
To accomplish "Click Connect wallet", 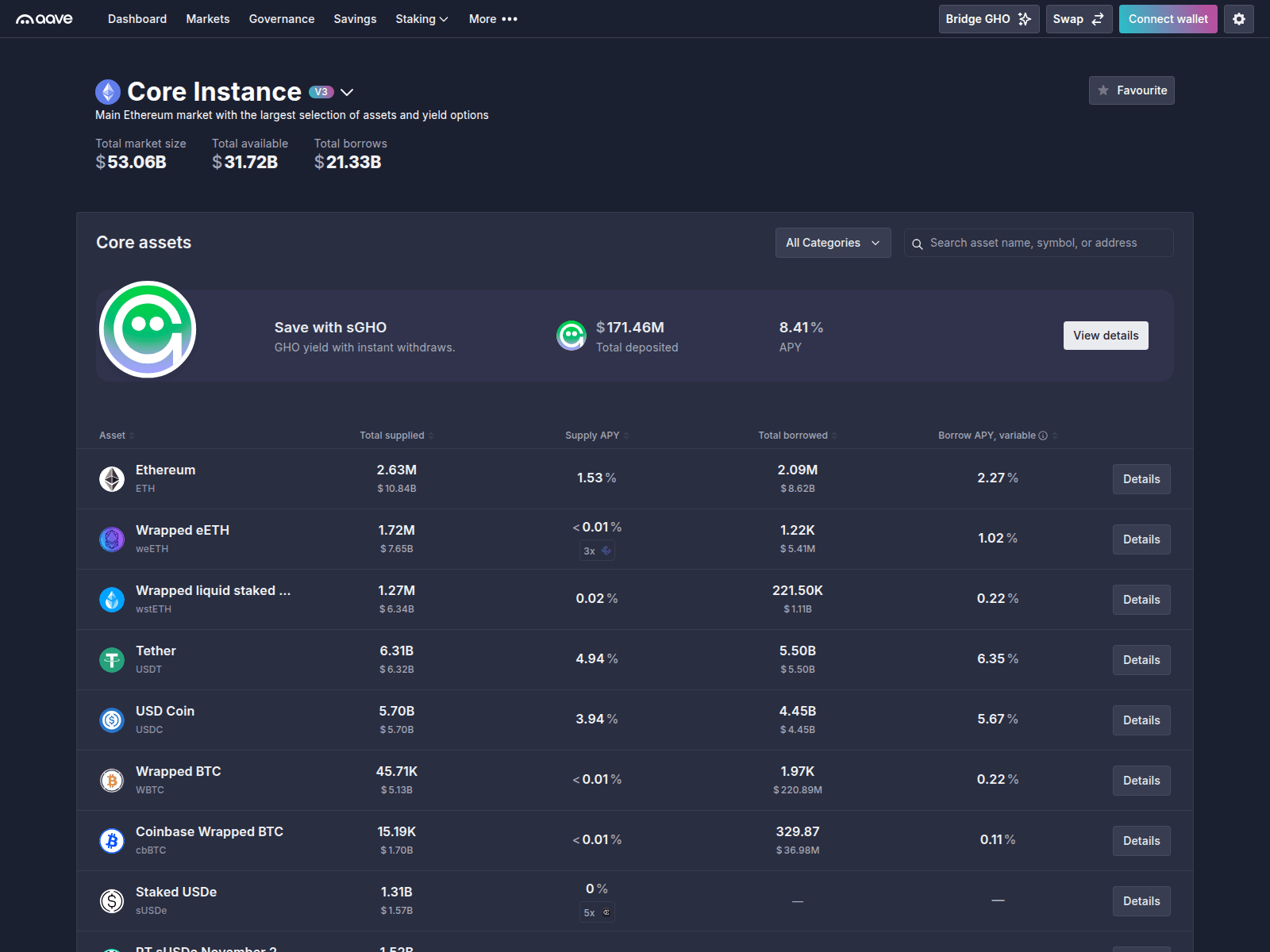I will (x=1168, y=18).
